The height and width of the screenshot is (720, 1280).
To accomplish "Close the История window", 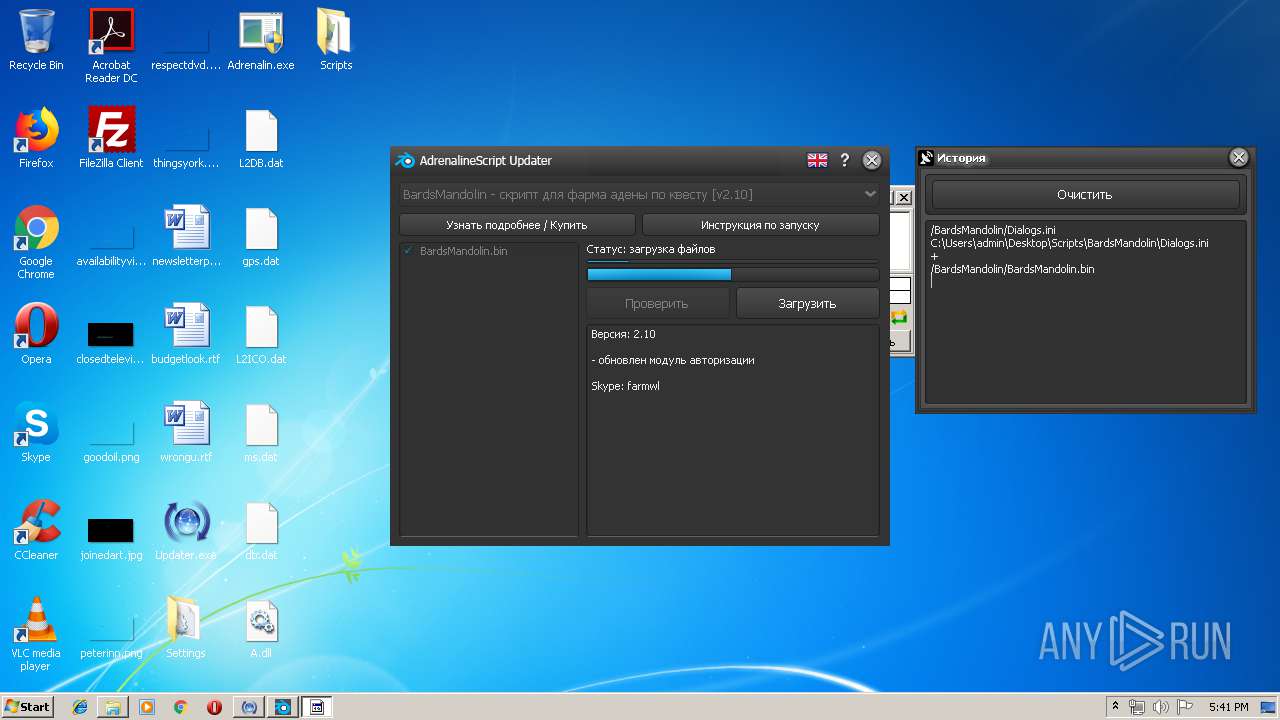I will pyautogui.click(x=1239, y=157).
